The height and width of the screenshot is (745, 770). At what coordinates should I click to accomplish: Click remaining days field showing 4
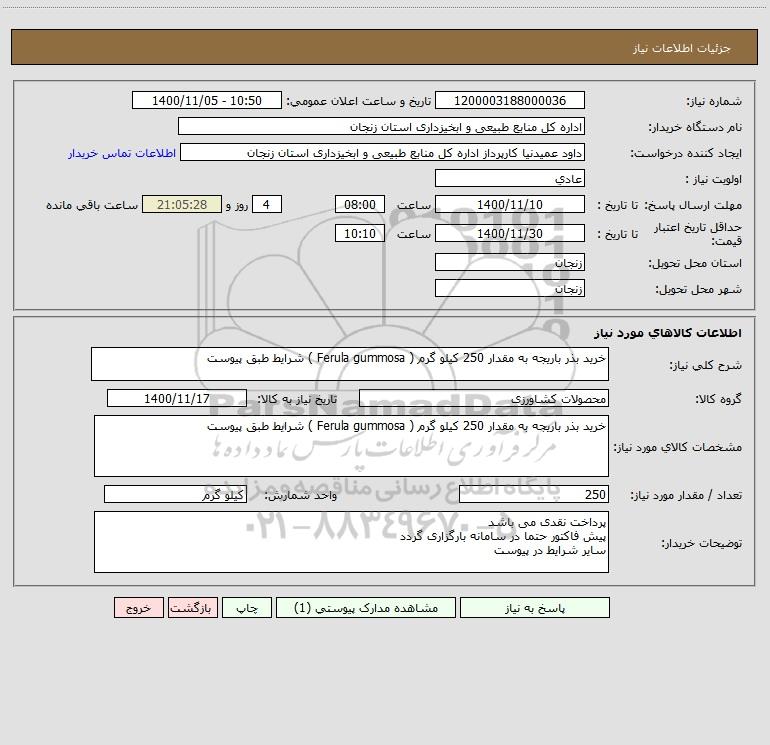(x=267, y=204)
